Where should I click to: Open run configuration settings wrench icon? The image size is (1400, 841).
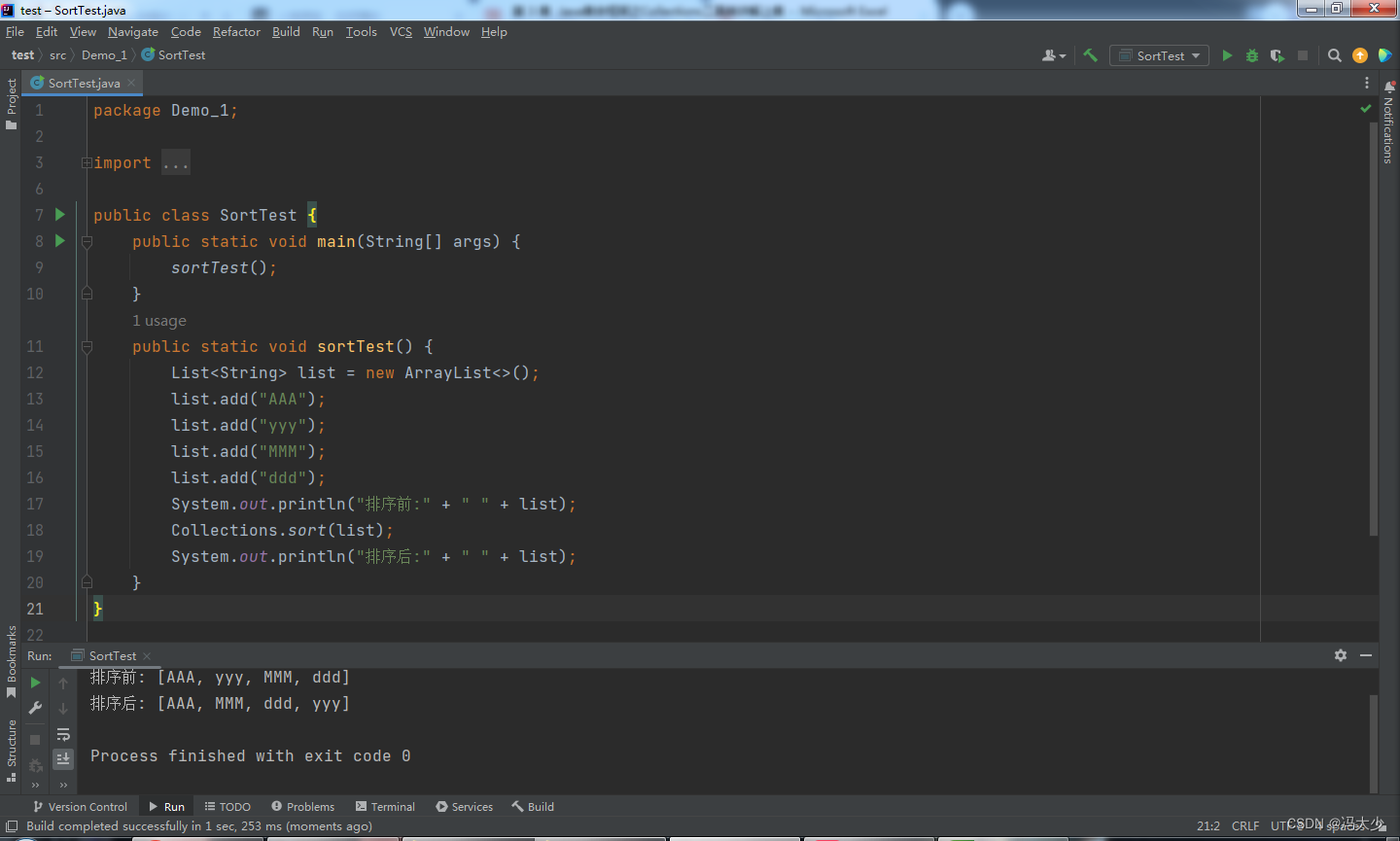pos(36,708)
